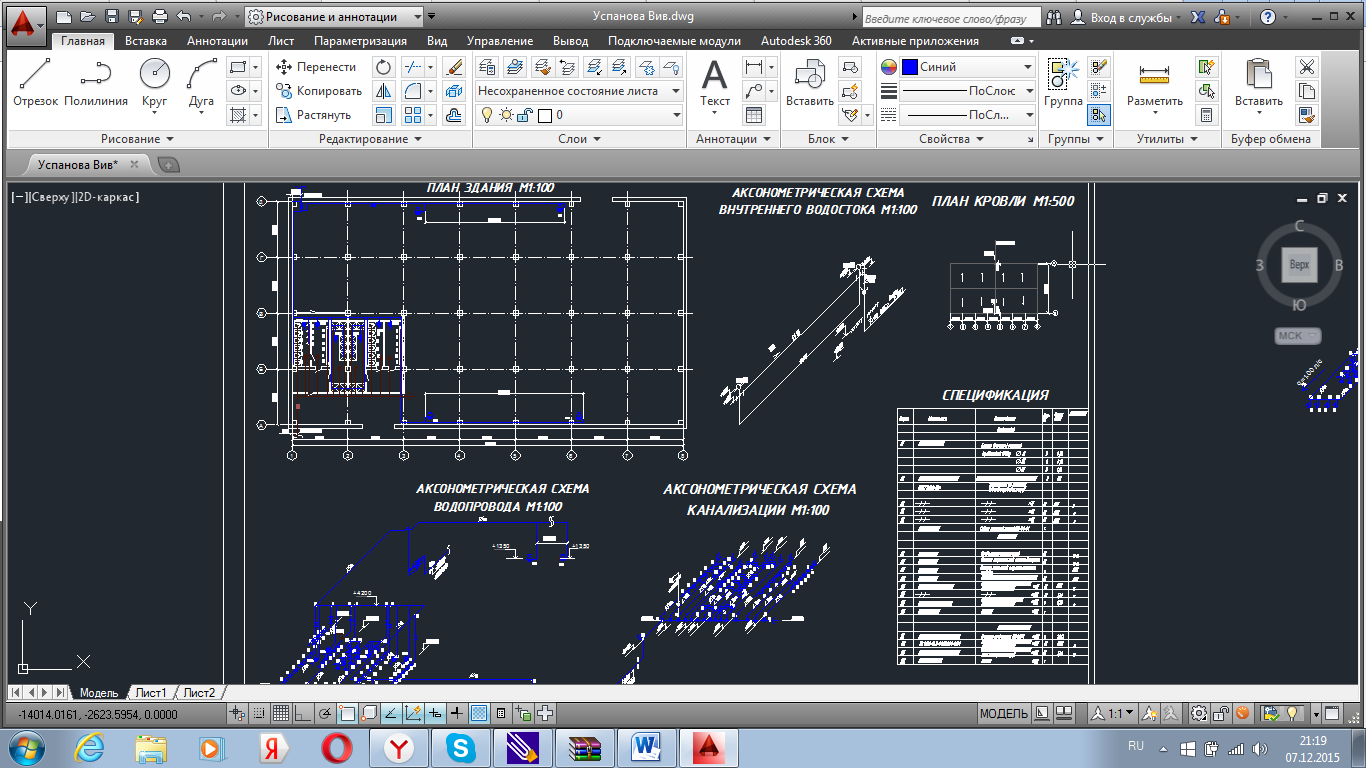This screenshot has width=1366, height=768.
Task: Toggle Lineweight display in status bar
Action: [457, 713]
